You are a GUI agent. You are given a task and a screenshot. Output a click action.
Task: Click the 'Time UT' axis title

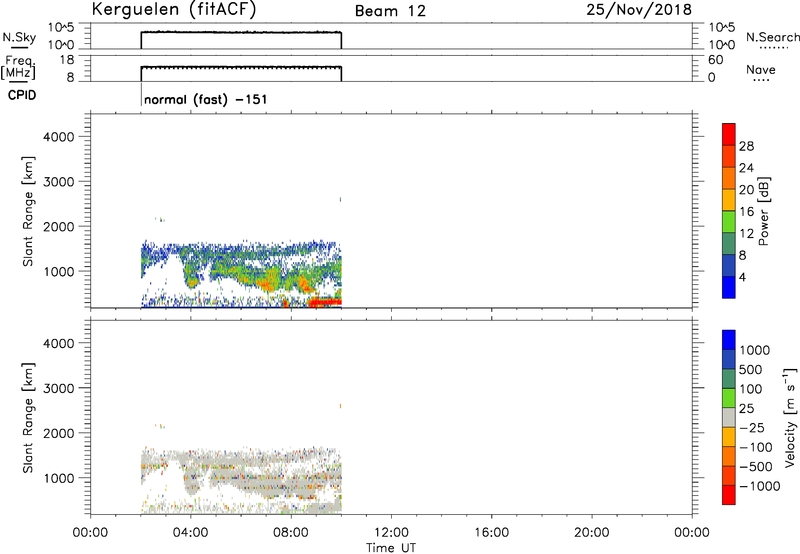tap(391, 548)
